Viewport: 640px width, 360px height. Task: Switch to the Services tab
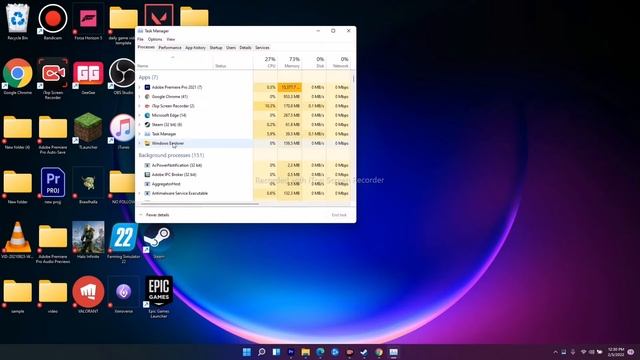(262, 48)
